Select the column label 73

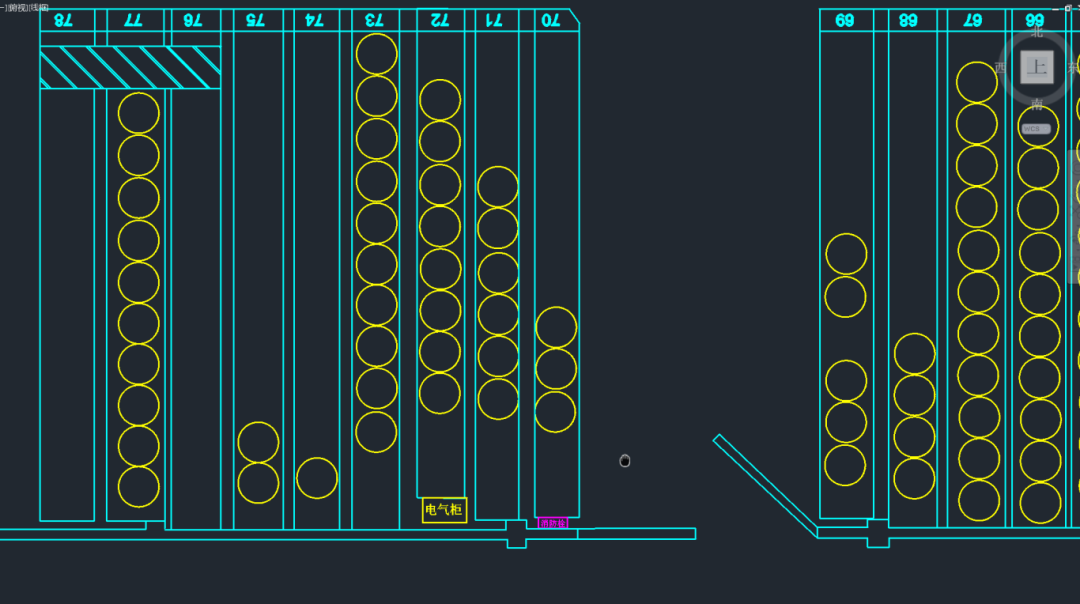(374, 20)
